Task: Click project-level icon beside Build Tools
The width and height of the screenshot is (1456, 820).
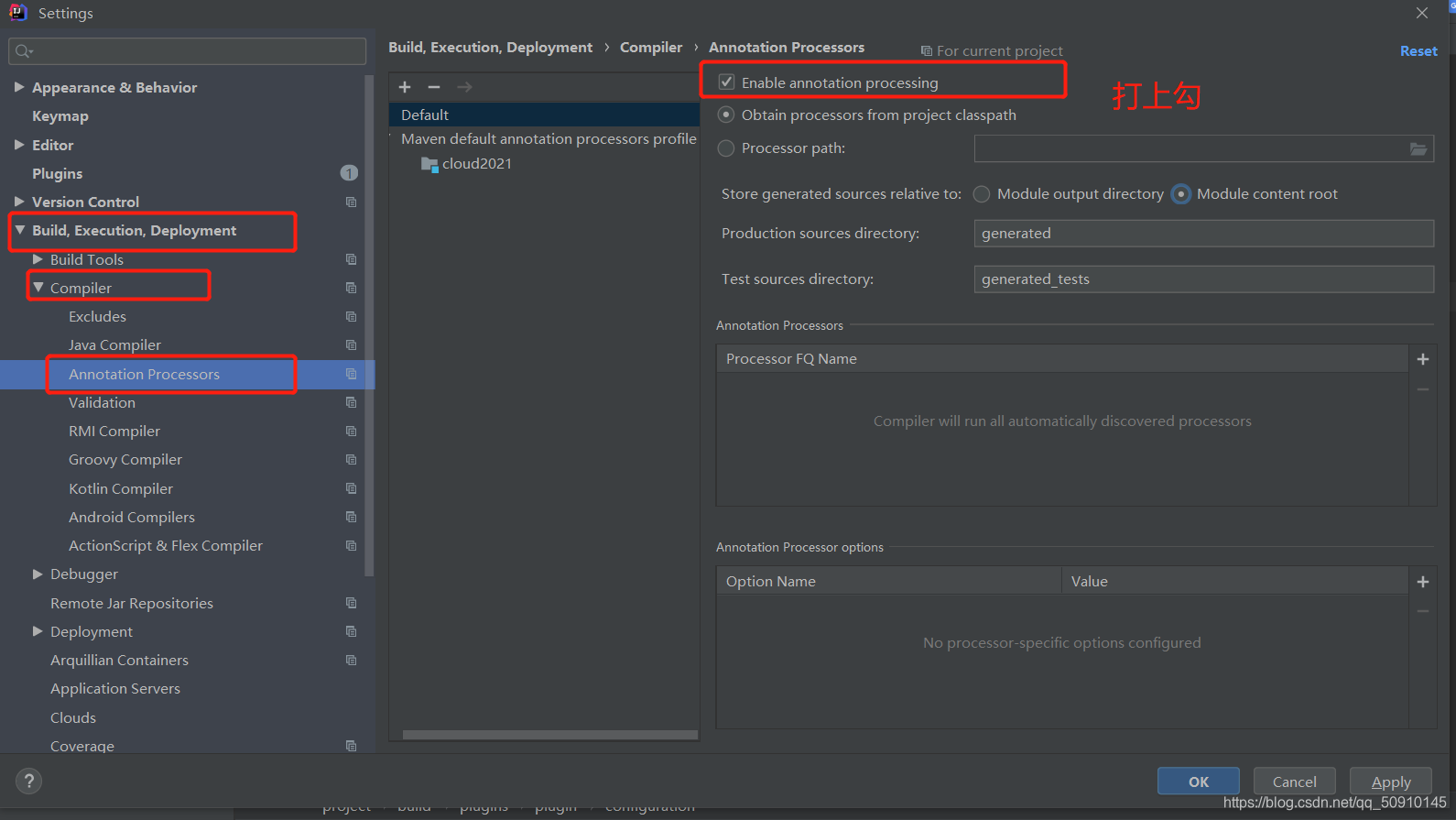Action: point(351,259)
